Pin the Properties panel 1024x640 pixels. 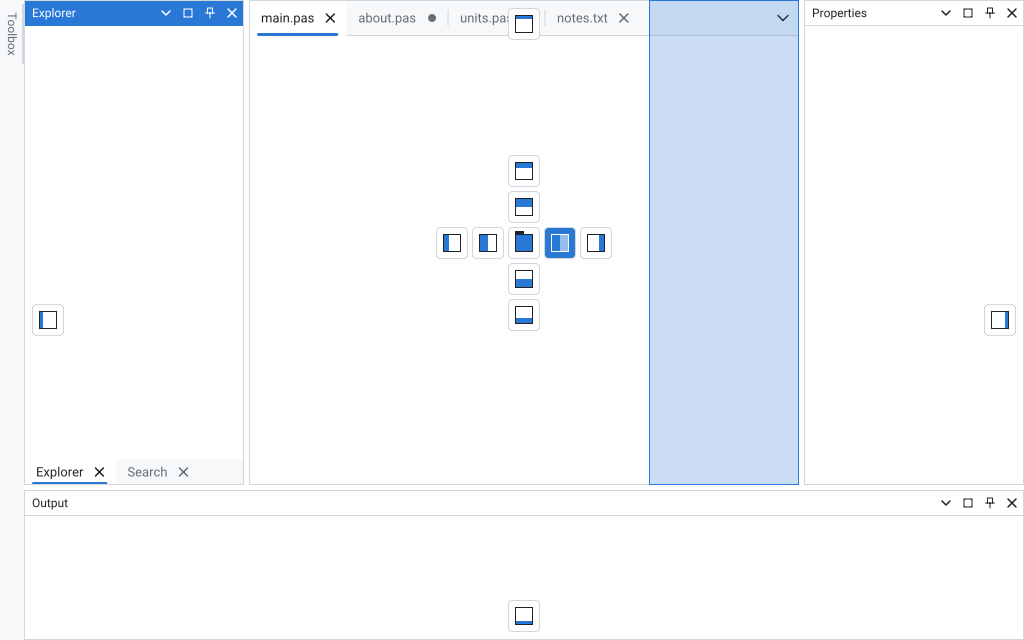pyautogui.click(x=990, y=13)
